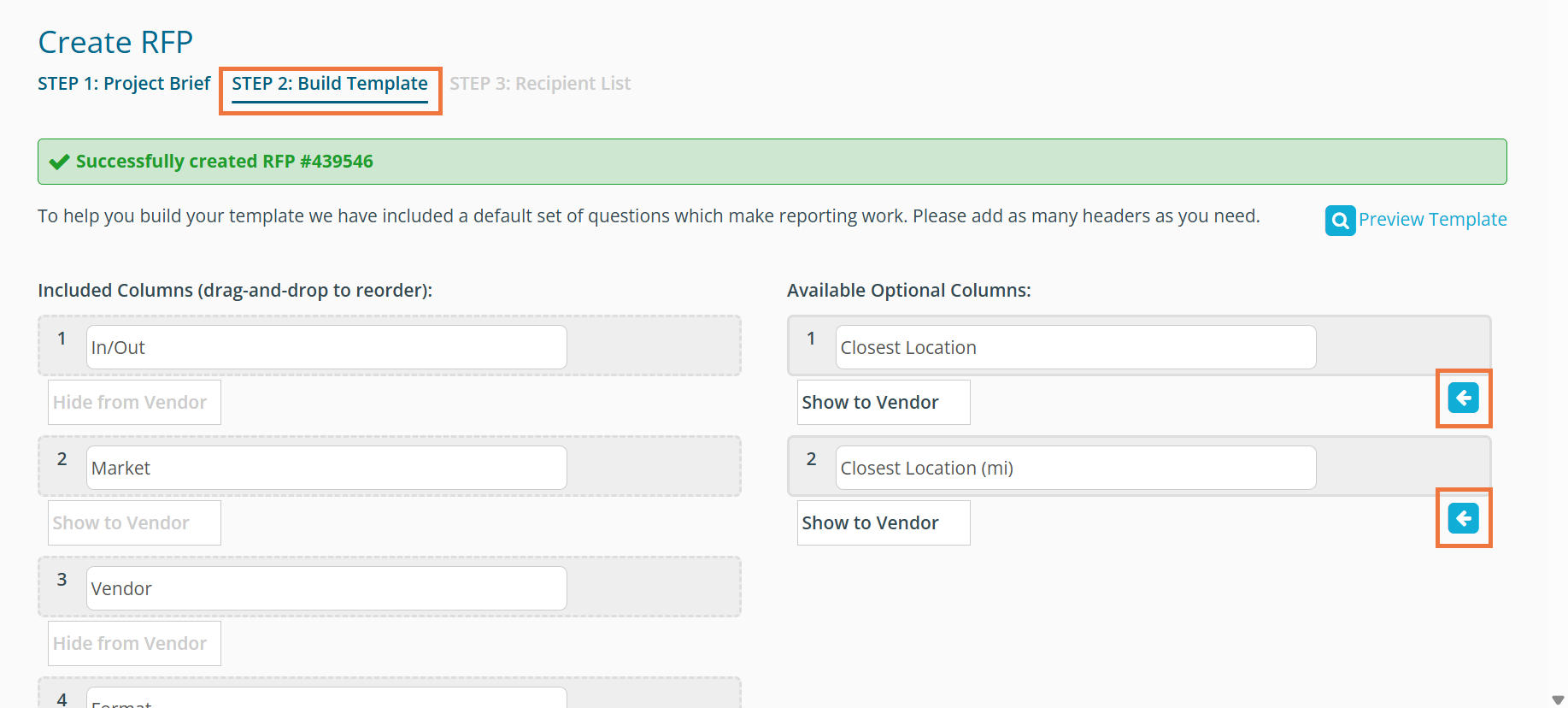Image resolution: width=1568 pixels, height=708 pixels.
Task: Open the Preview Template link
Action: click(x=1432, y=220)
